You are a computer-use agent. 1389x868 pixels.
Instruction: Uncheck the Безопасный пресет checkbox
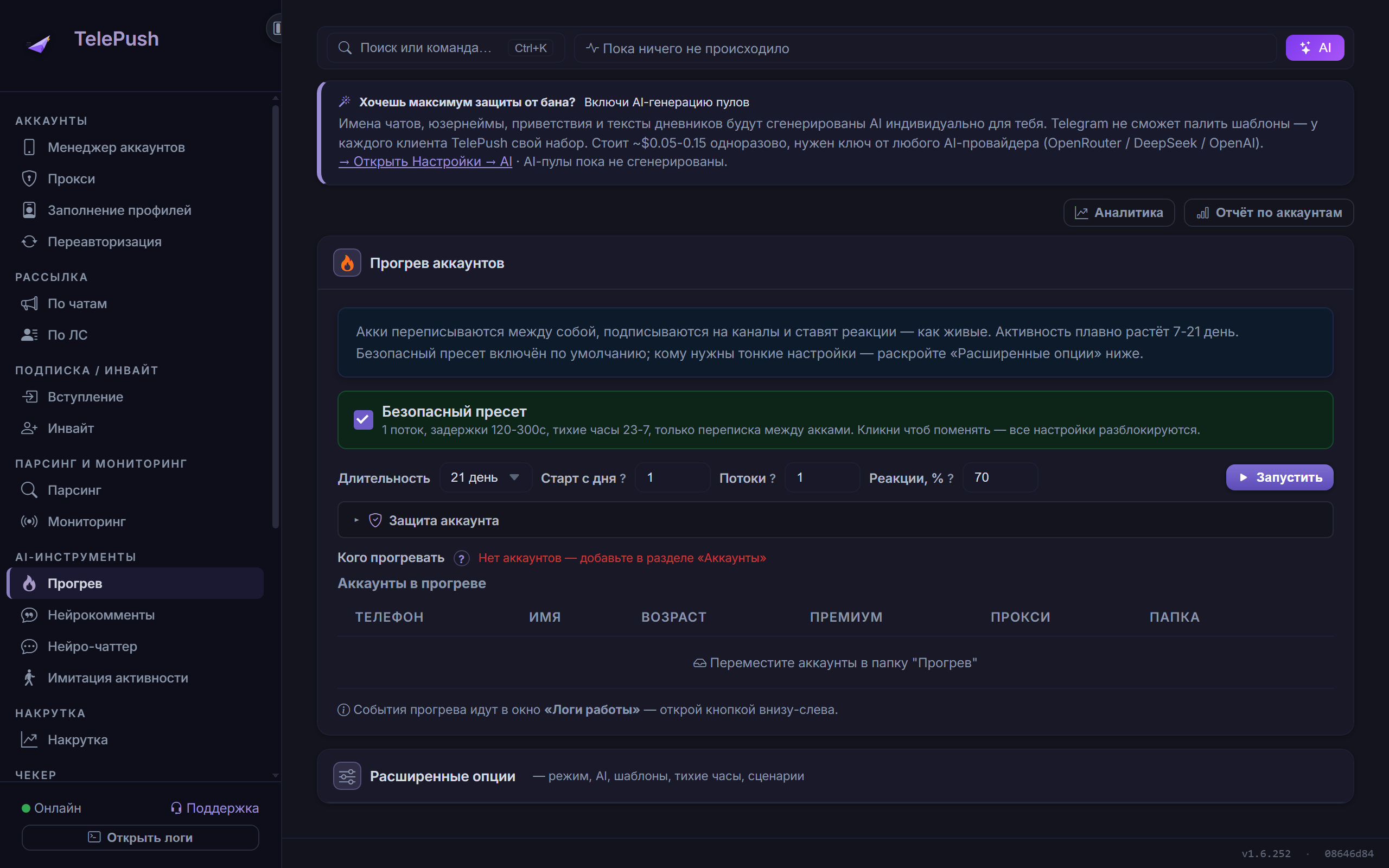364,420
